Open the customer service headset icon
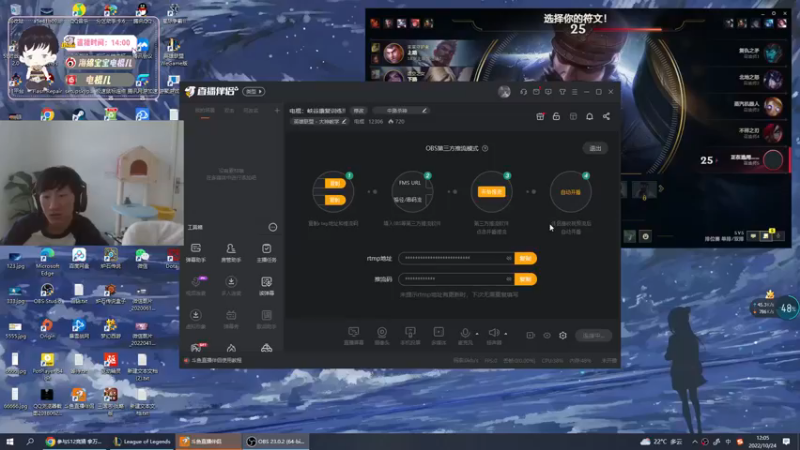 tap(523, 92)
